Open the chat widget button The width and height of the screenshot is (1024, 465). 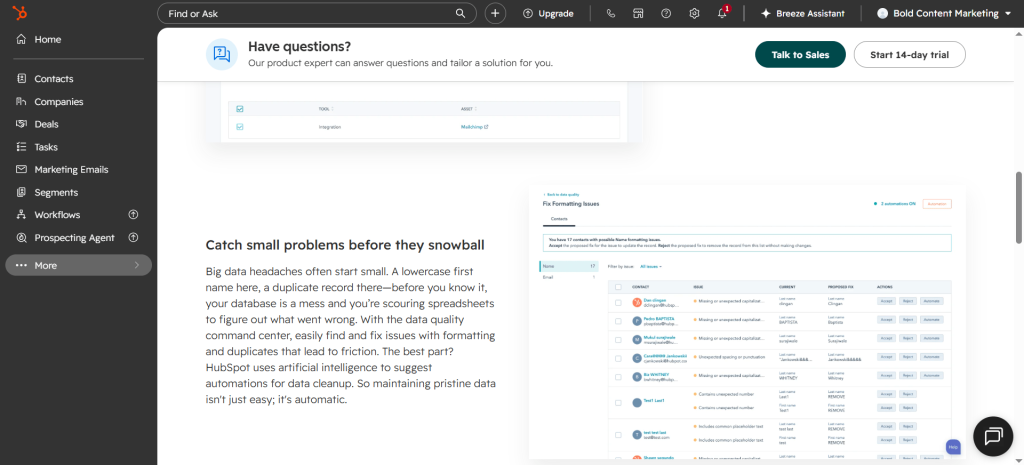(993, 436)
